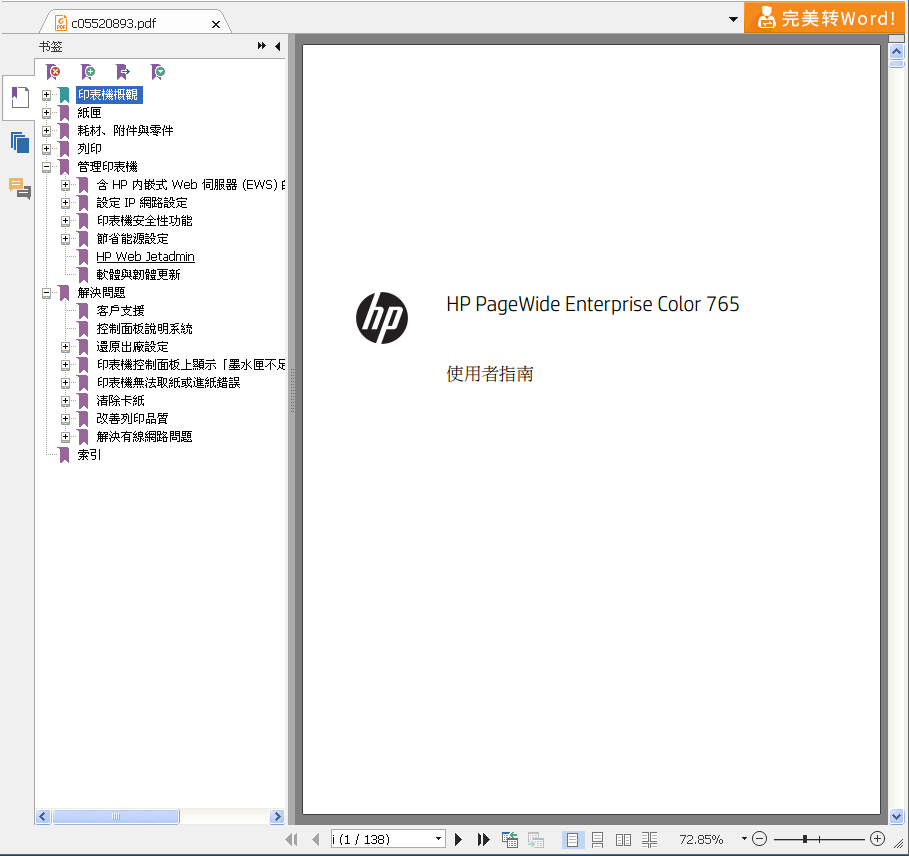
Task: Open the 軟體與韌體更新 bookmark
Action: (139, 275)
